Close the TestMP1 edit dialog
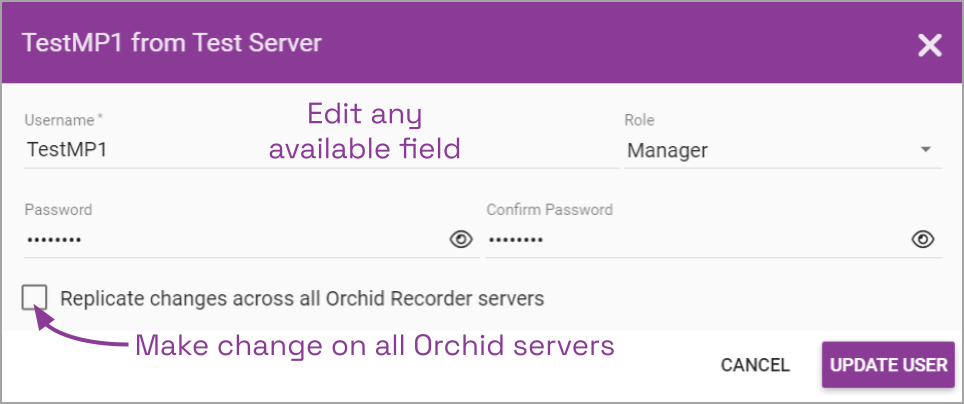This screenshot has height=404, width=964. click(x=929, y=45)
